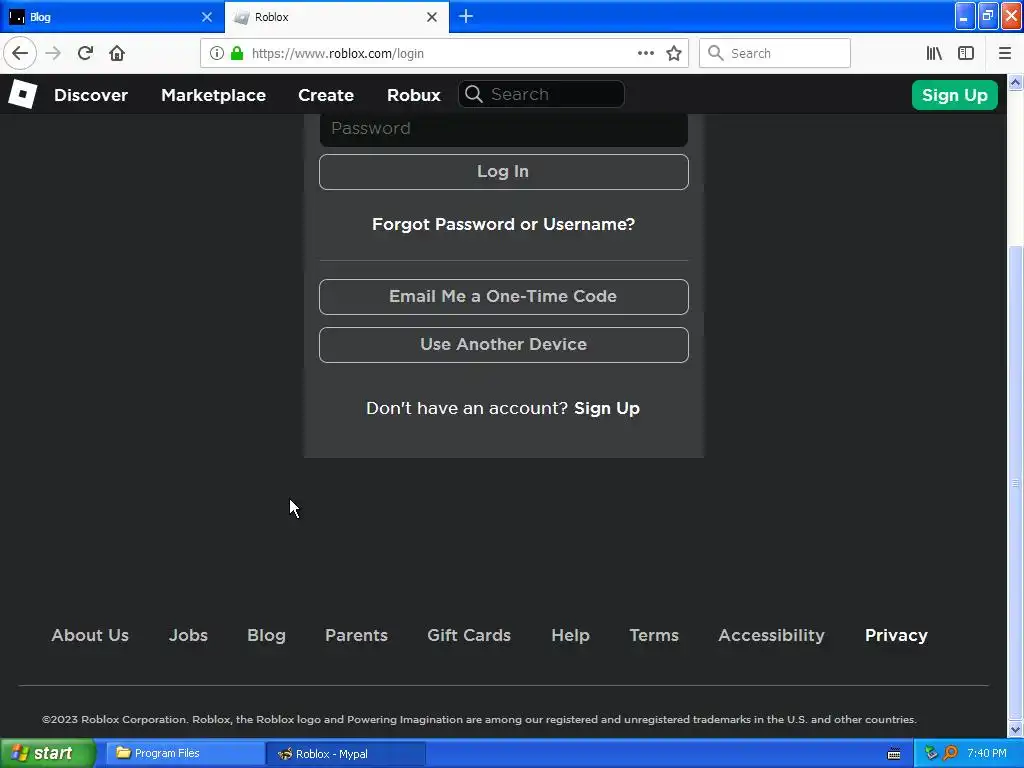The height and width of the screenshot is (768, 1024).
Task: Open Jobs footer link
Action: [x=188, y=635]
